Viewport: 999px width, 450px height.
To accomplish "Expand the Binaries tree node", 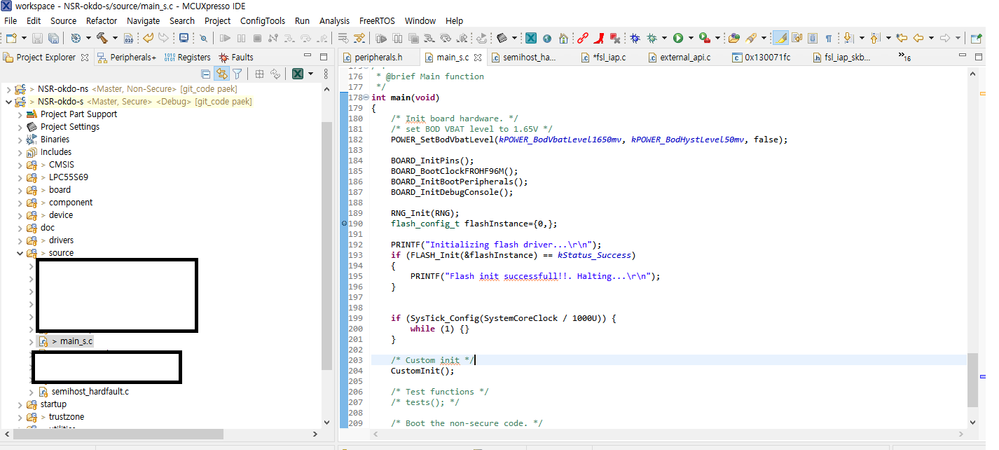I will [x=20, y=140].
